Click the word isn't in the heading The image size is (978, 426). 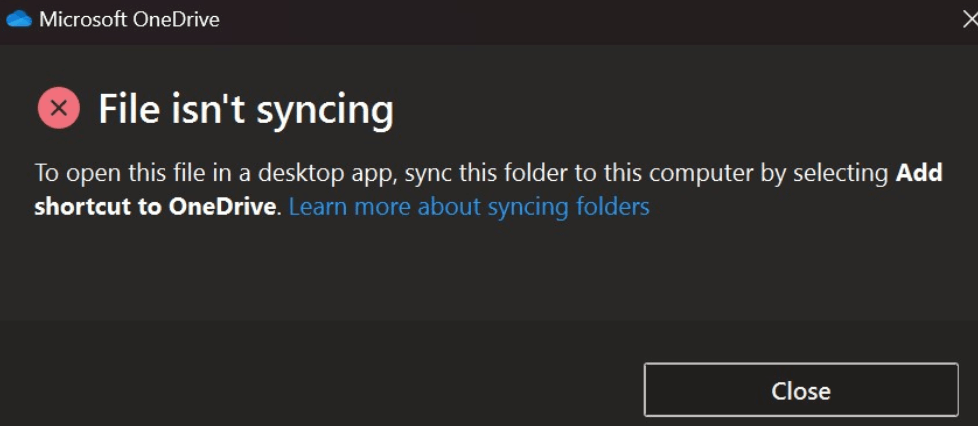(x=201, y=109)
